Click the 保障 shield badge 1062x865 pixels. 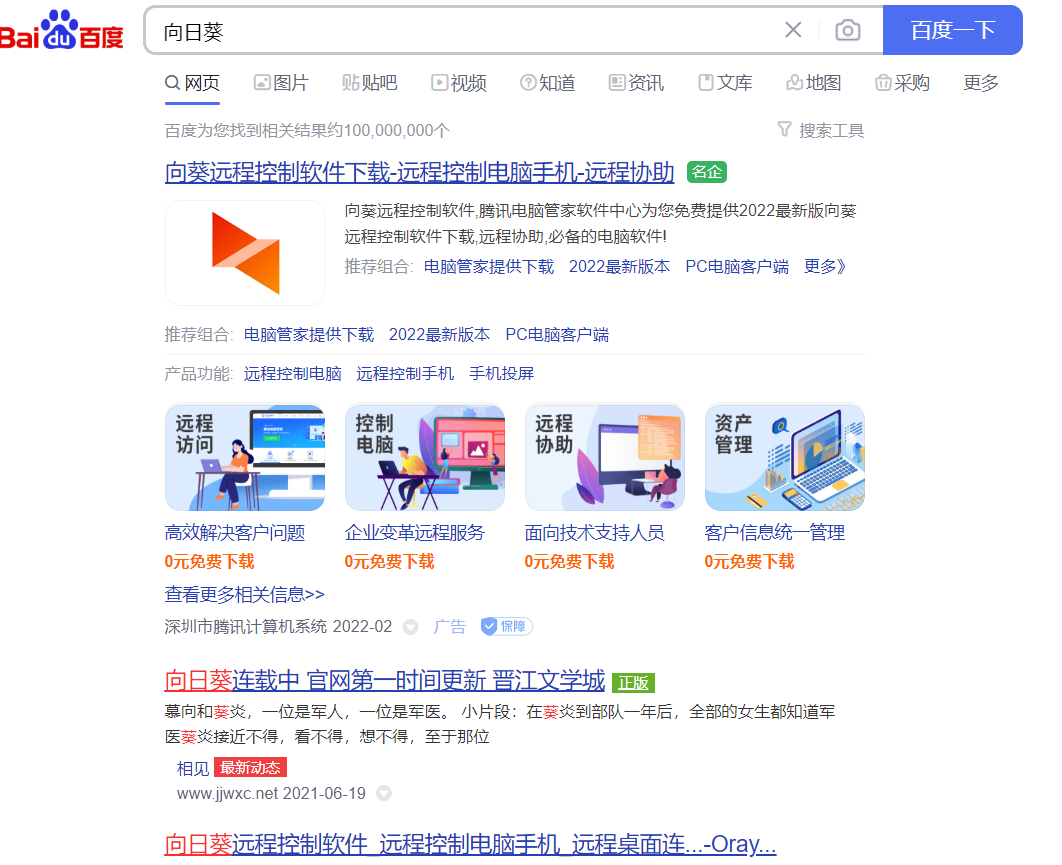tap(507, 627)
